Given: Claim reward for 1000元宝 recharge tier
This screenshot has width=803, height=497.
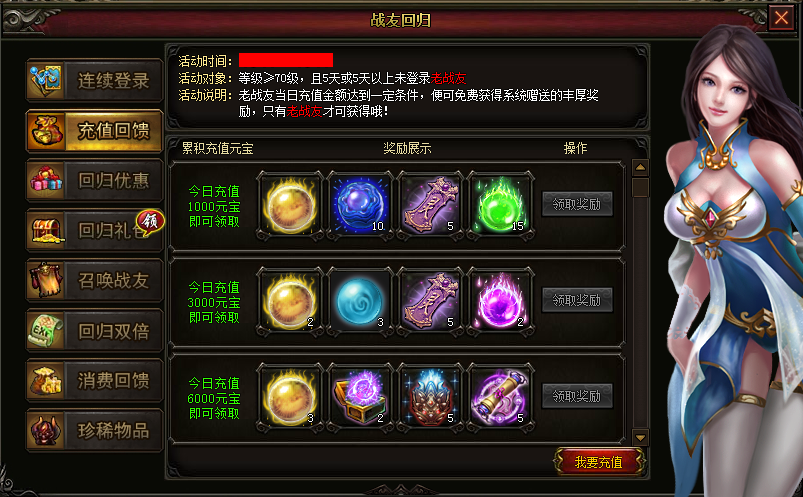Looking at the screenshot, I should tap(577, 204).
